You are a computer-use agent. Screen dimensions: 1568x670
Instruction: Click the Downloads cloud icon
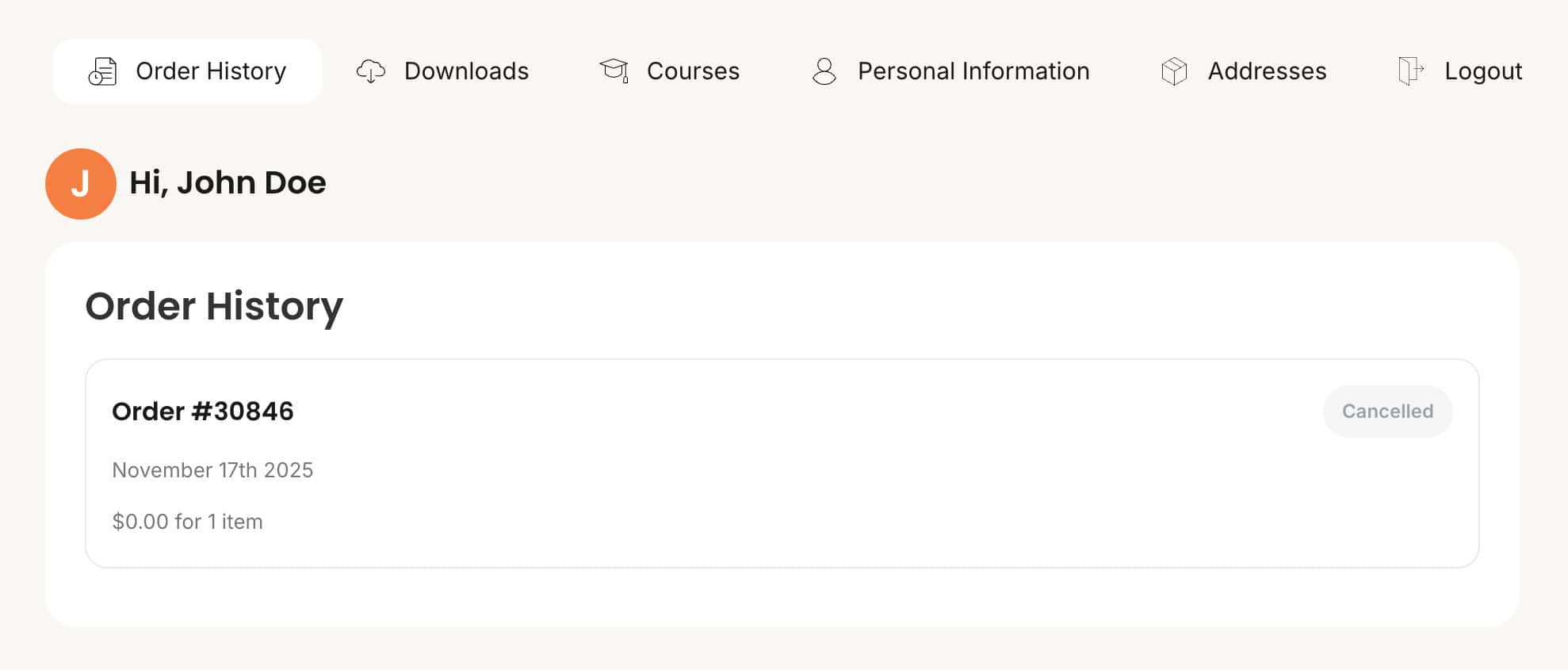[x=370, y=71]
